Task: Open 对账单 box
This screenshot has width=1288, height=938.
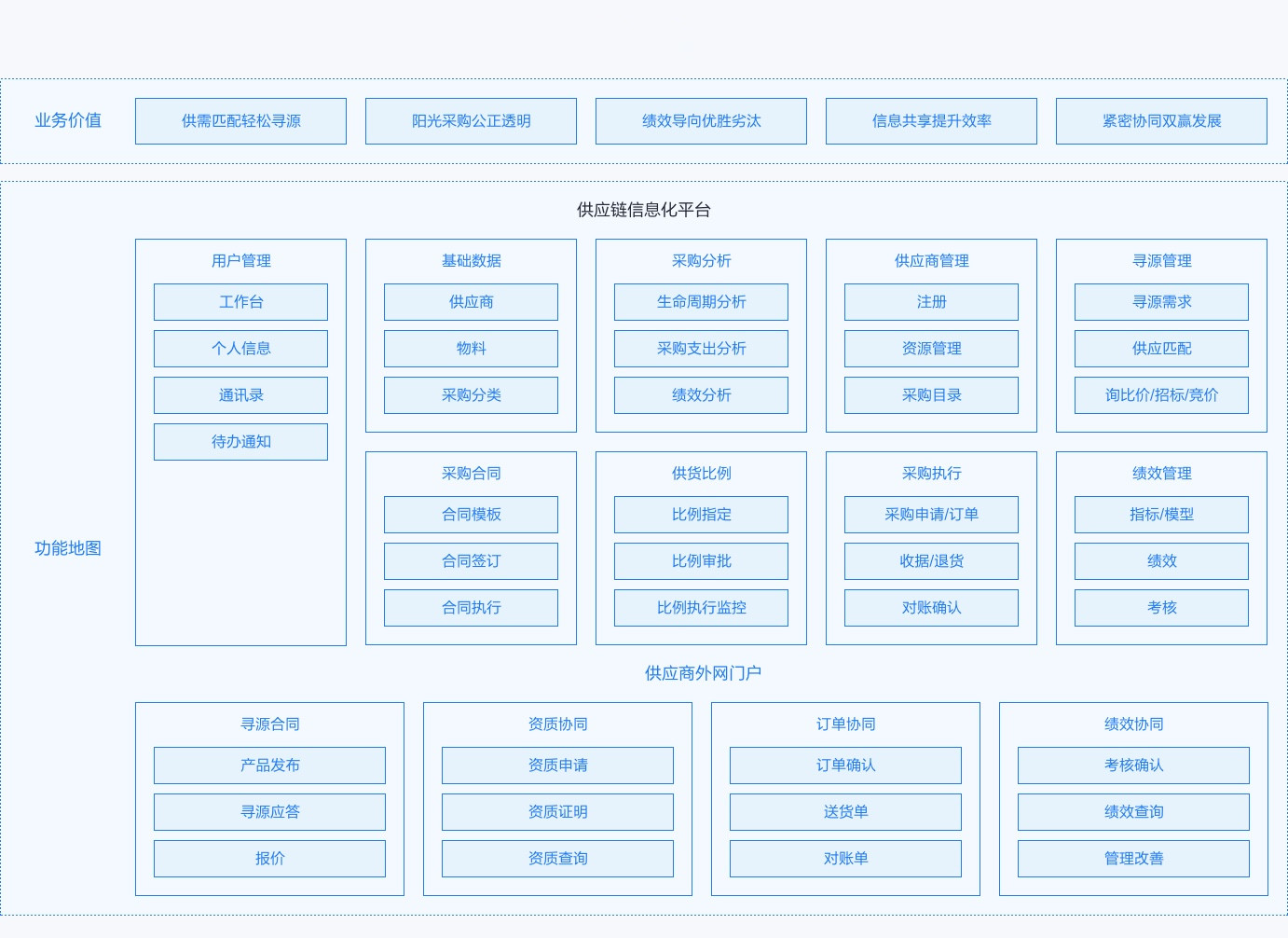Action: pyautogui.click(x=845, y=859)
